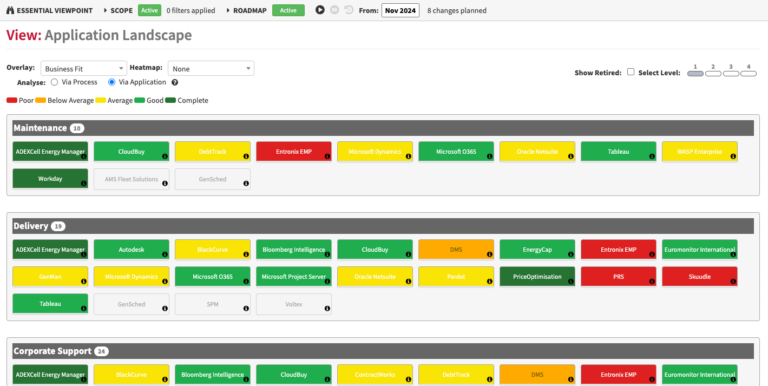Open info icon on PriceOptimisation tile
Screen dimensions: 768x386
coord(571,282)
